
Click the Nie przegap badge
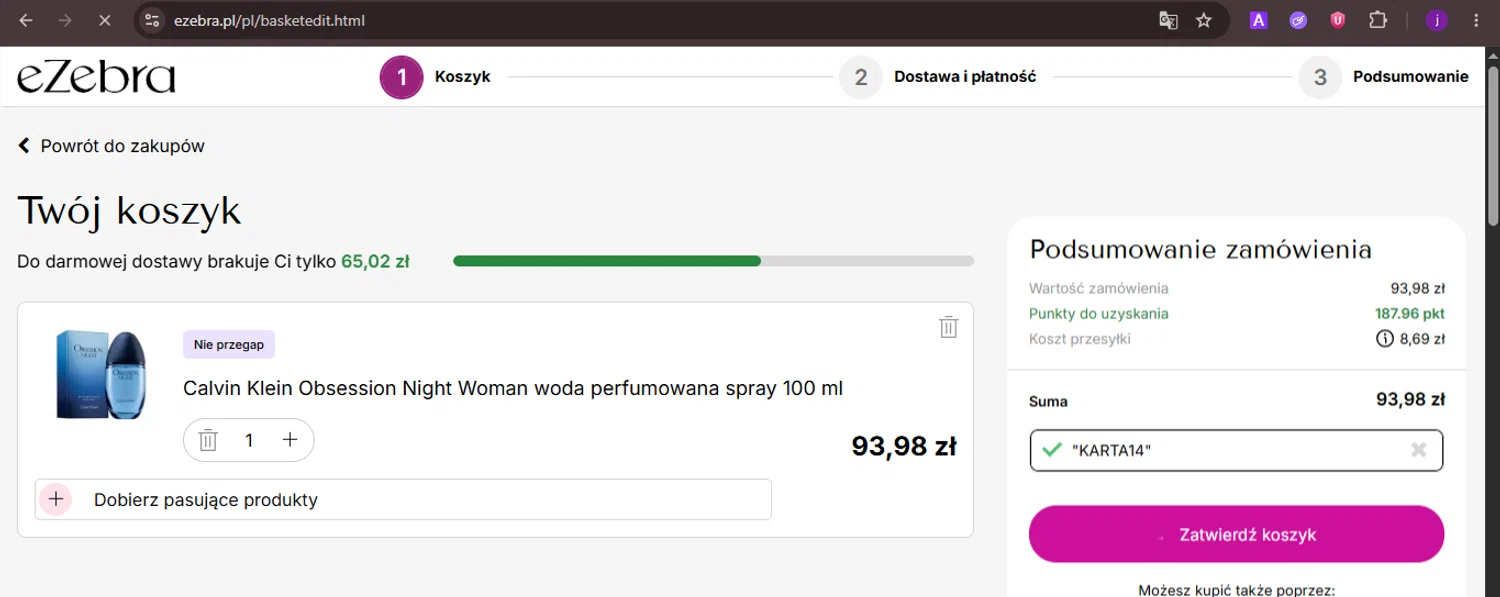click(229, 344)
